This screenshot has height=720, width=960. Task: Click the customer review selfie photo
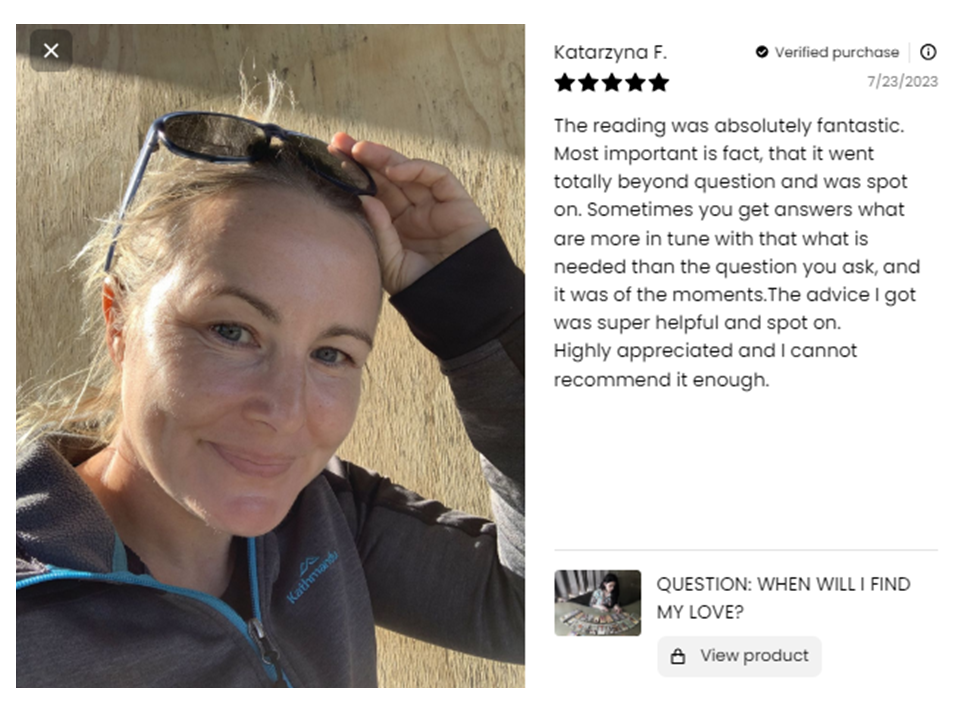(x=270, y=356)
